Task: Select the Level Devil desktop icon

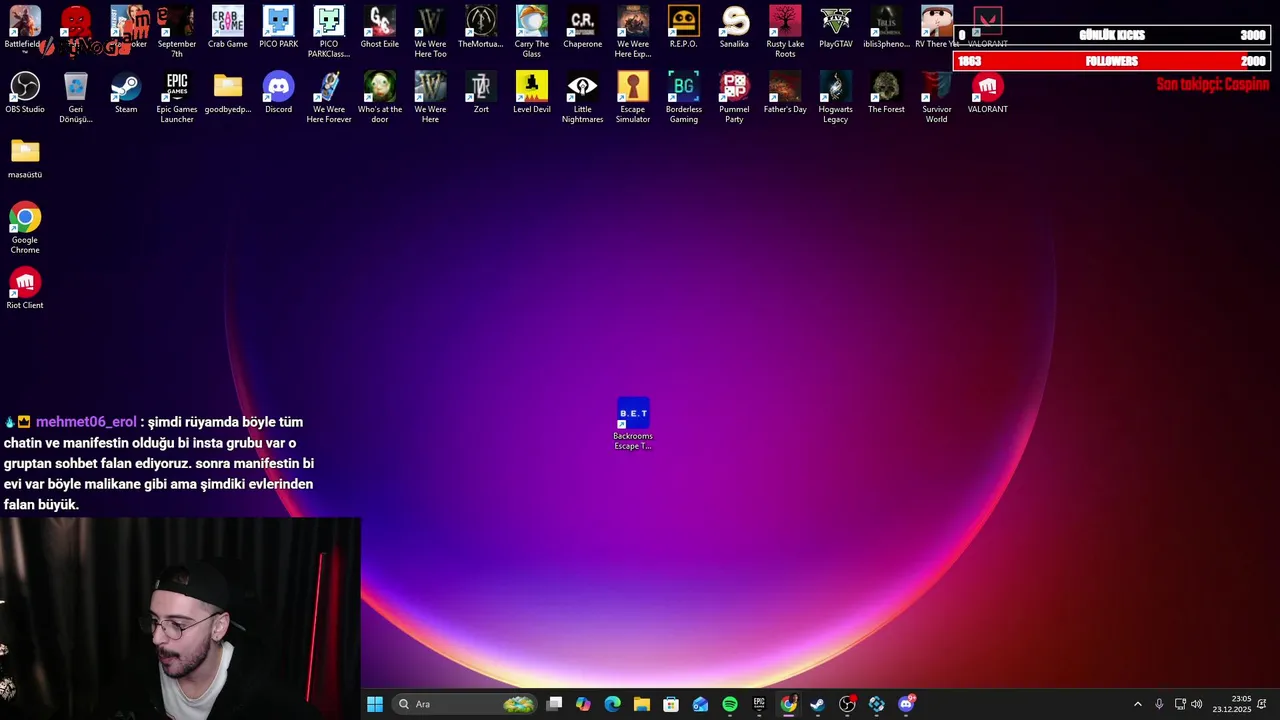Action: pos(532,93)
